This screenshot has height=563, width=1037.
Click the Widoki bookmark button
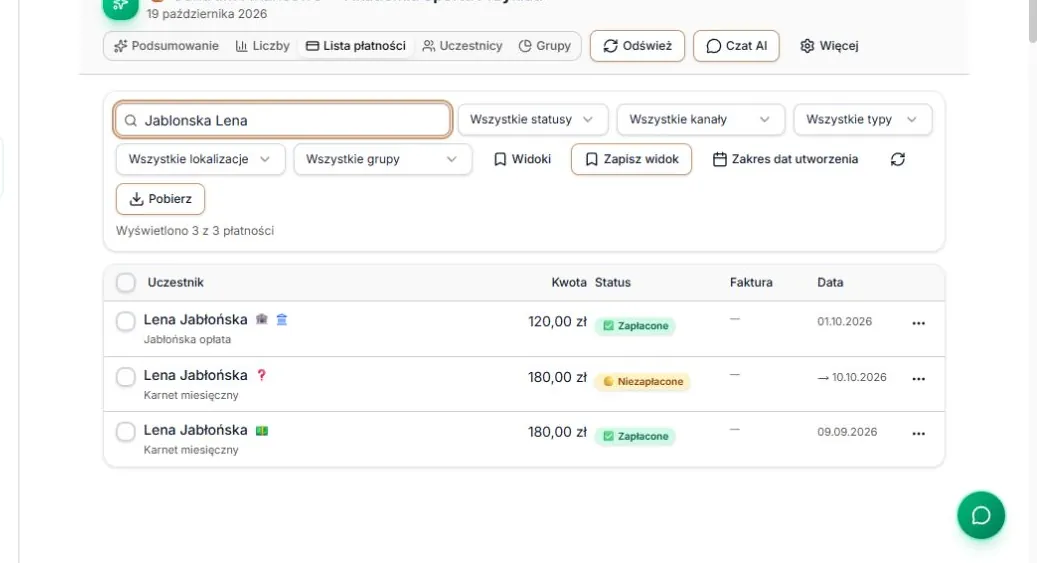coord(522,159)
